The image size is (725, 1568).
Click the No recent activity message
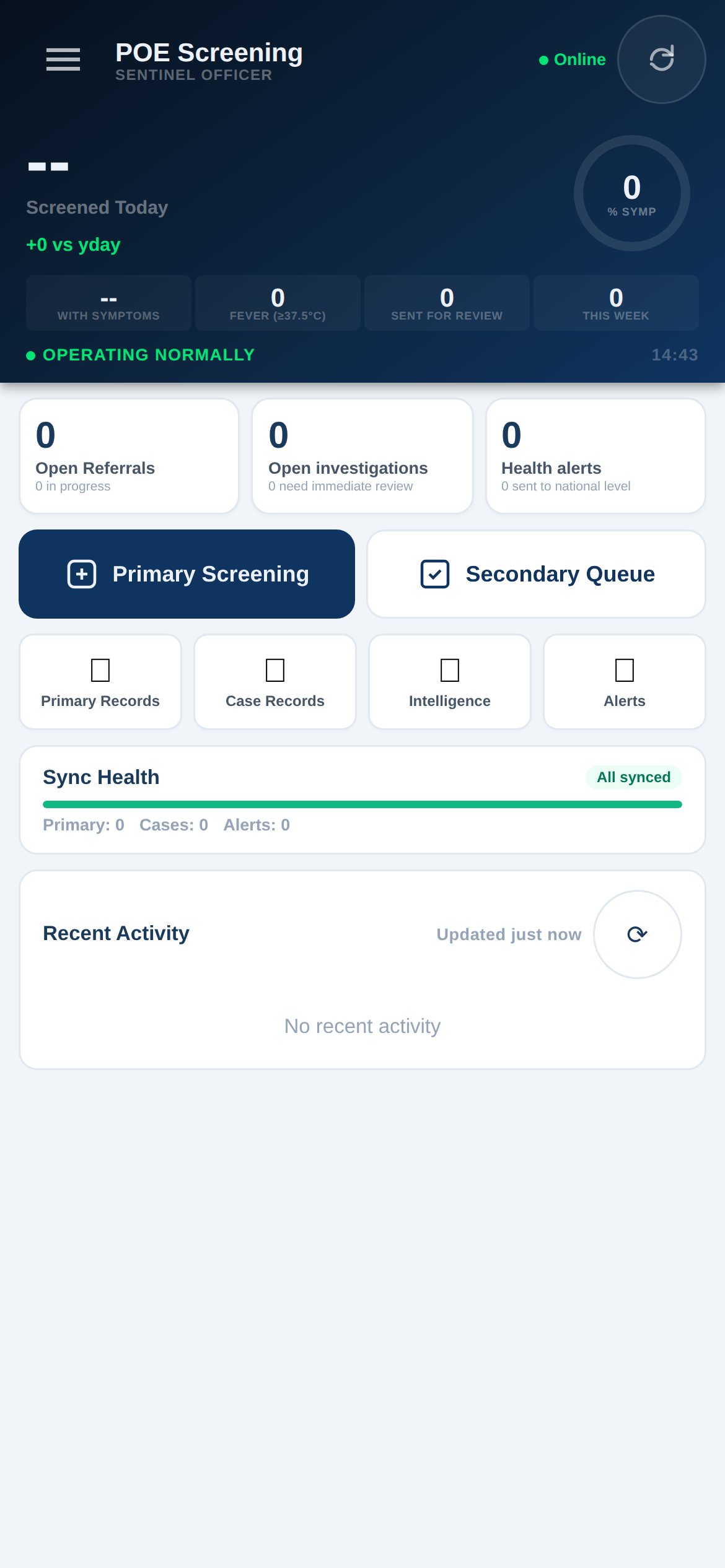click(362, 1026)
